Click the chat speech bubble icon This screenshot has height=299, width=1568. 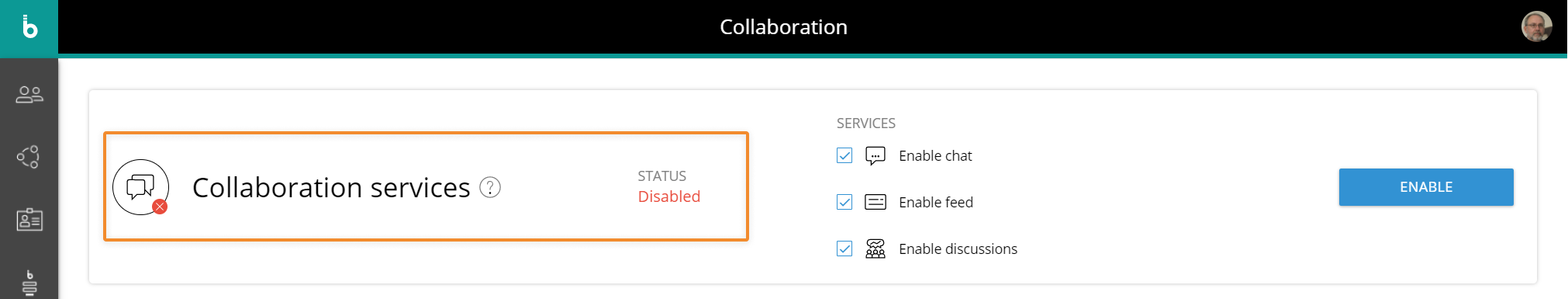click(x=876, y=156)
